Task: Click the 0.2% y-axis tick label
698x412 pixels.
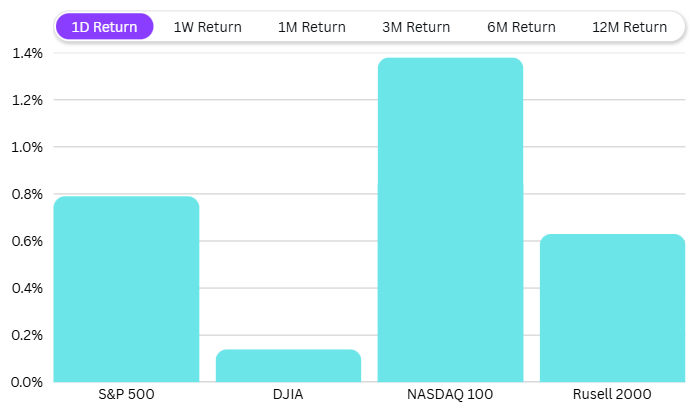Action: pos(27,335)
